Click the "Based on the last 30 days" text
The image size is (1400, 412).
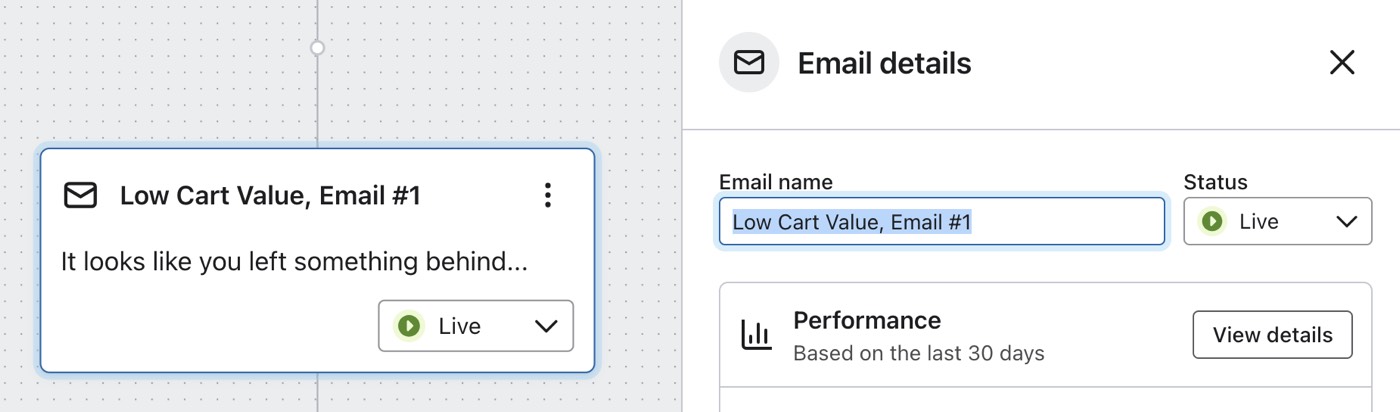pos(918,353)
